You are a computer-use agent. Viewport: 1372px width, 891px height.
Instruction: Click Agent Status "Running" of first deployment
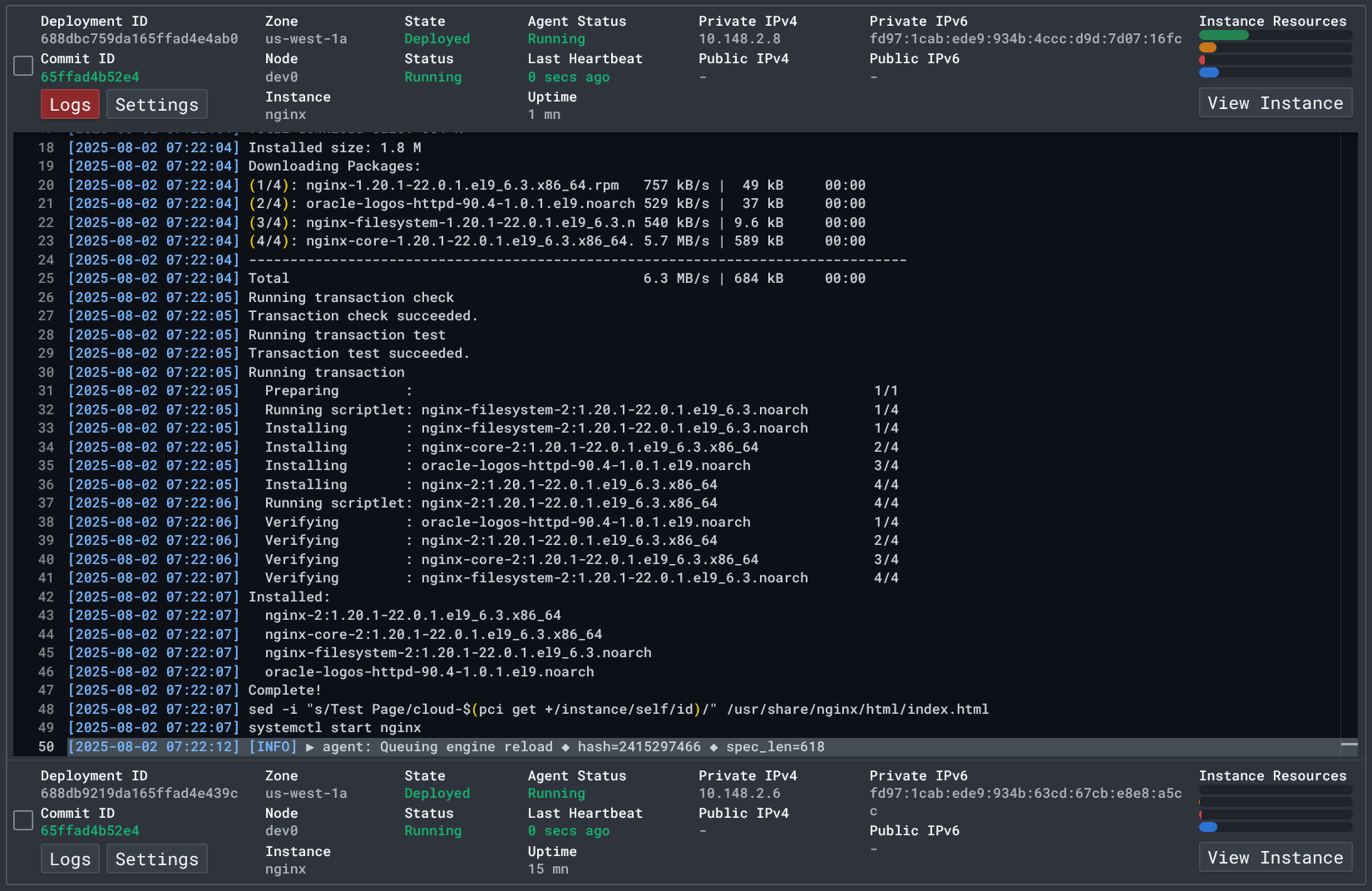[x=556, y=39]
